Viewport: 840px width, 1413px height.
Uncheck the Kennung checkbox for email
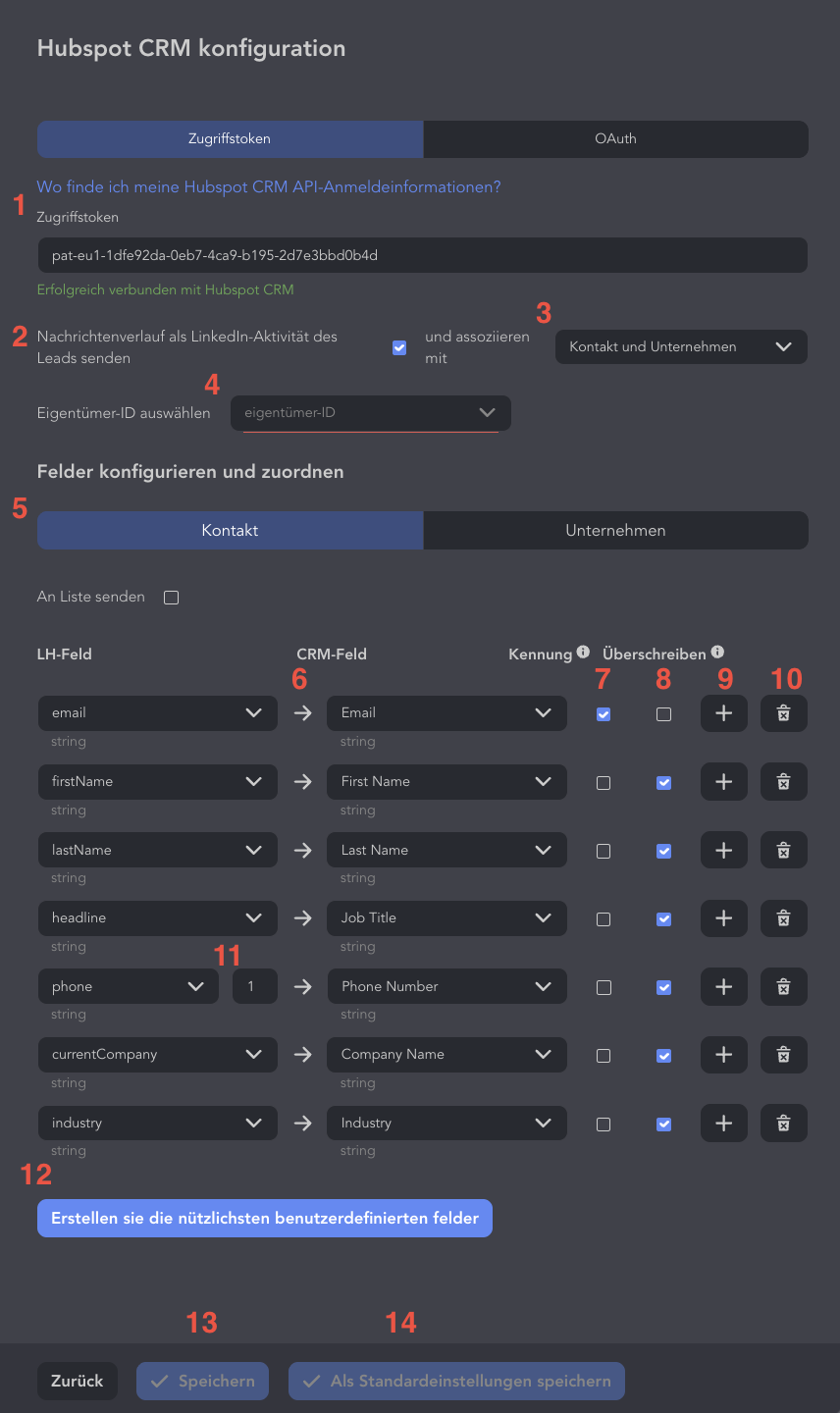pos(604,714)
